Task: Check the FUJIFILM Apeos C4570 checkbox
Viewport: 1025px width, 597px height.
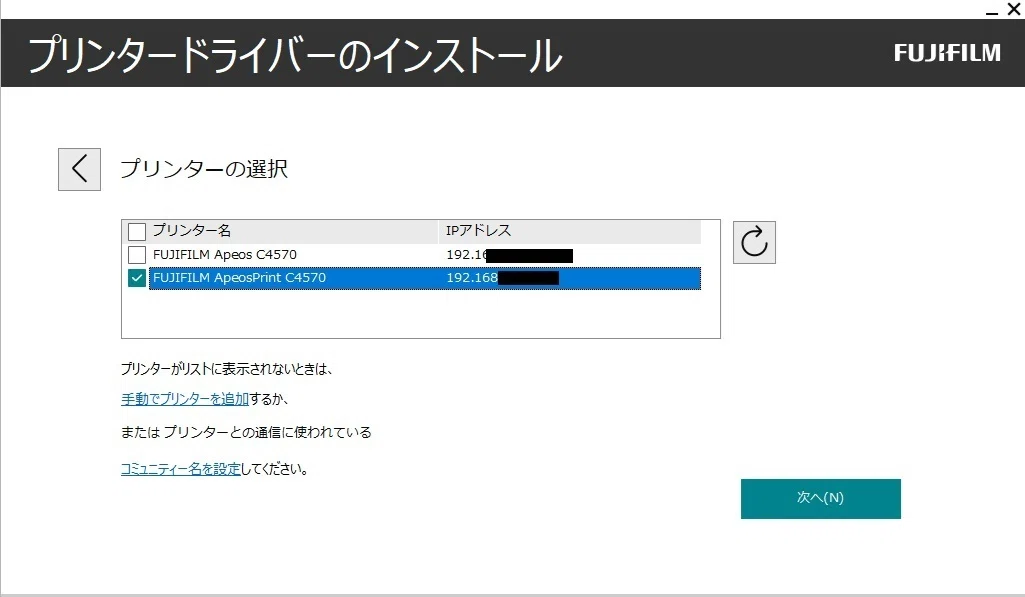Action: 137,254
